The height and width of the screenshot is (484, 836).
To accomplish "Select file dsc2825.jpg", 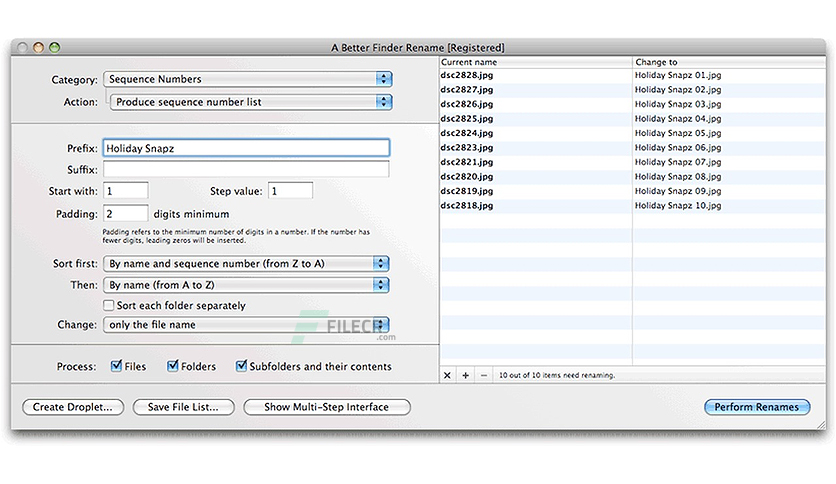I will click(467, 118).
